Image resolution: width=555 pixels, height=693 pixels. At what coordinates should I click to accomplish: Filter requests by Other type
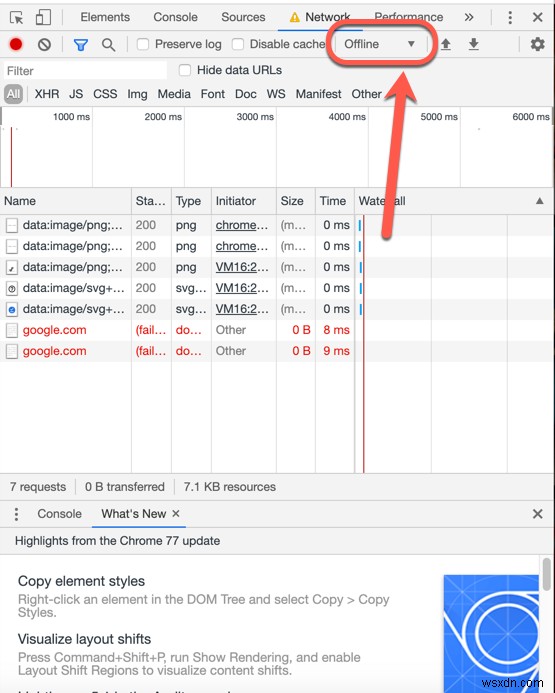pos(366,94)
